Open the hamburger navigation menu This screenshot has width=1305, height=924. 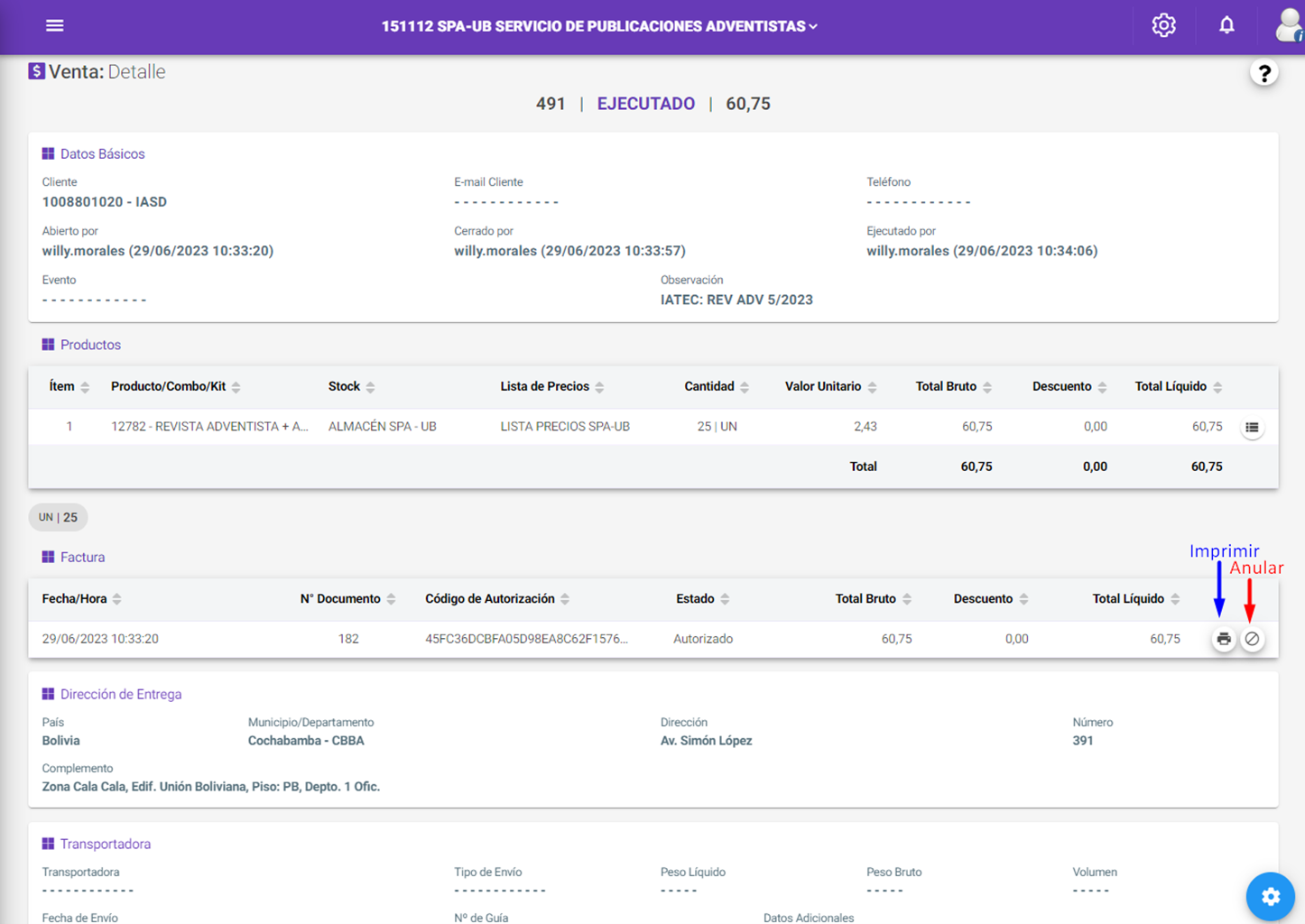[54, 25]
